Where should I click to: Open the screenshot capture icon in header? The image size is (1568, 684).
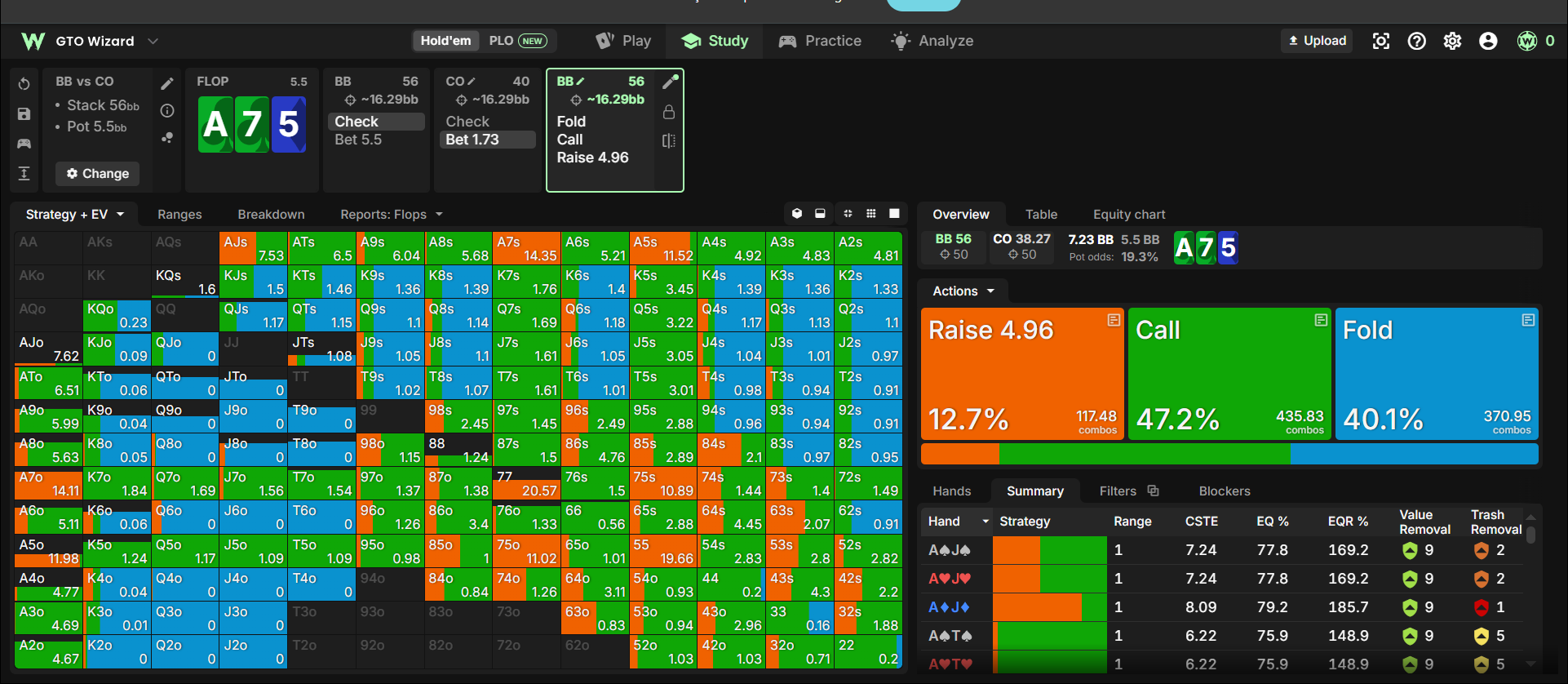[1380, 41]
